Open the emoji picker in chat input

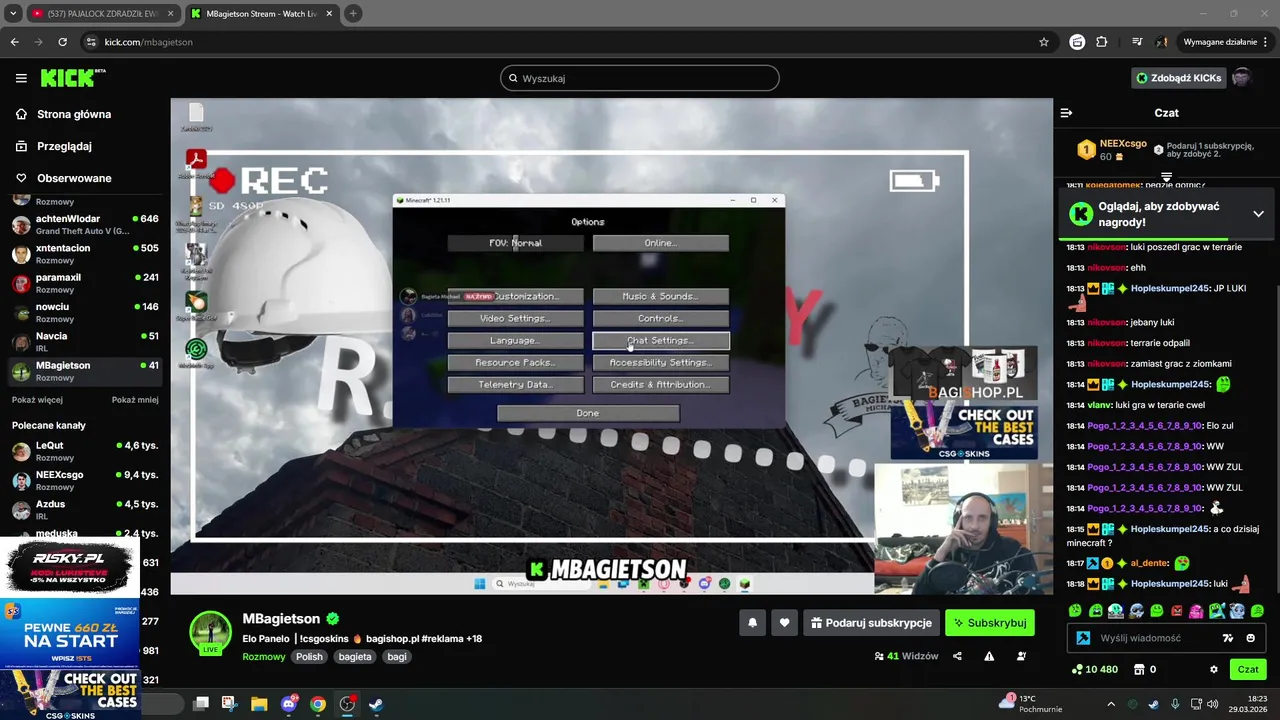pos(1250,638)
